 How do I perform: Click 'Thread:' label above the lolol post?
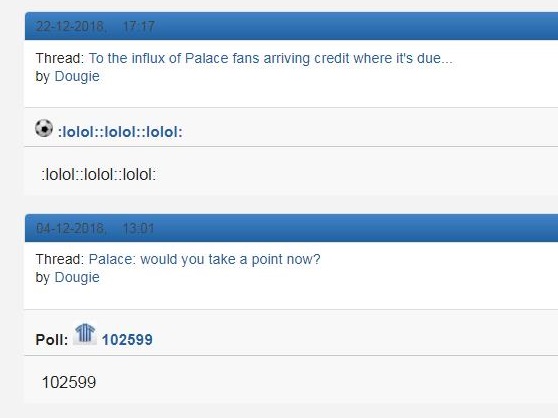point(60,58)
